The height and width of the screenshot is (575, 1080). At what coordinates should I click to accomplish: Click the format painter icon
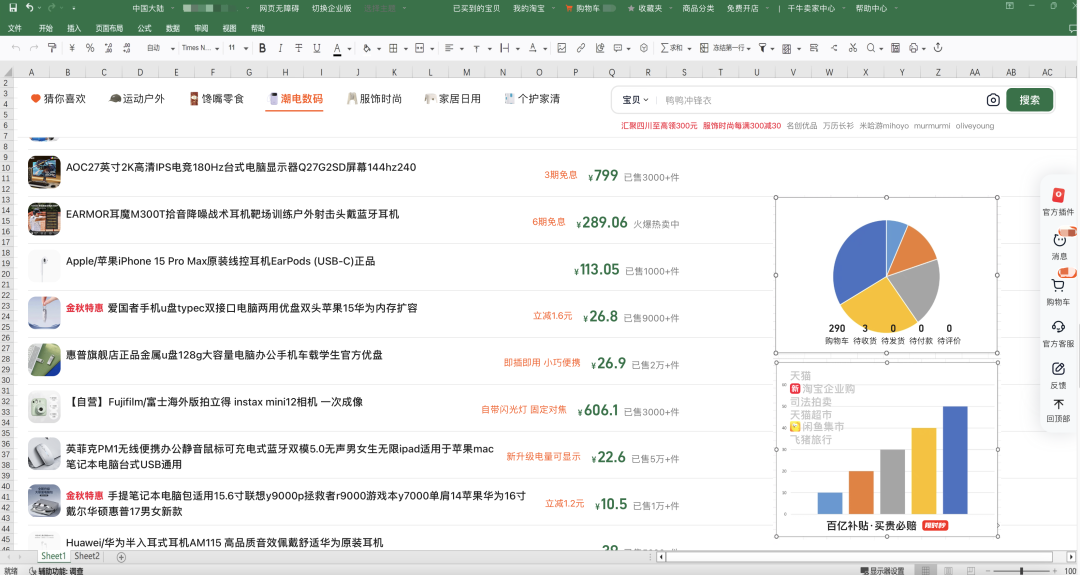(x=52, y=48)
